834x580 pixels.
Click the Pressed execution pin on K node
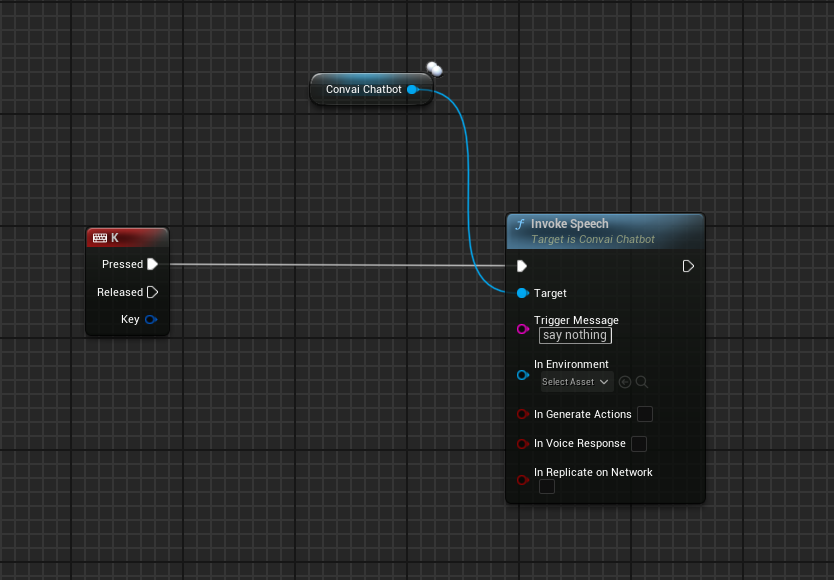point(152,264)
